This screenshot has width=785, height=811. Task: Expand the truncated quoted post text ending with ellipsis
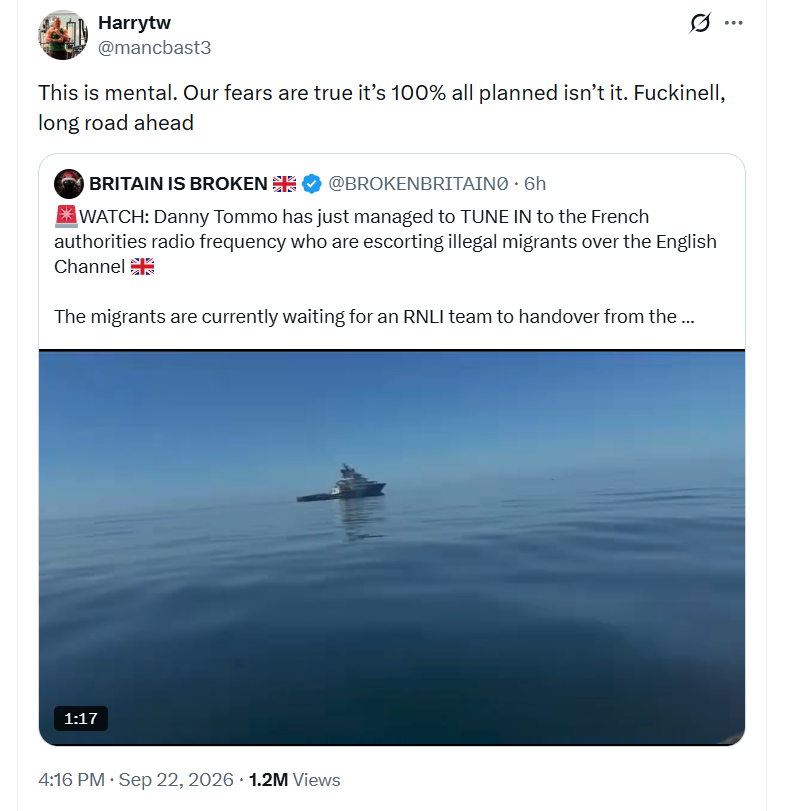374,316
